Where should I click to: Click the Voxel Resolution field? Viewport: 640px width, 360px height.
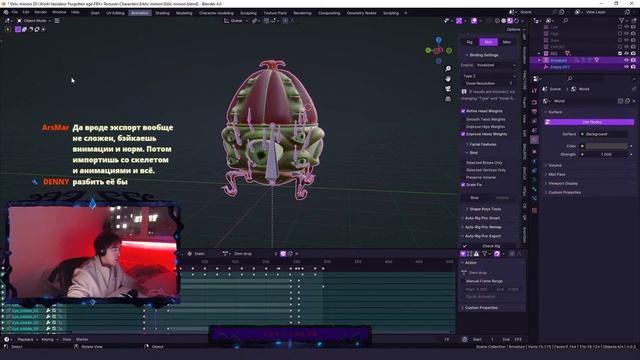489,83
